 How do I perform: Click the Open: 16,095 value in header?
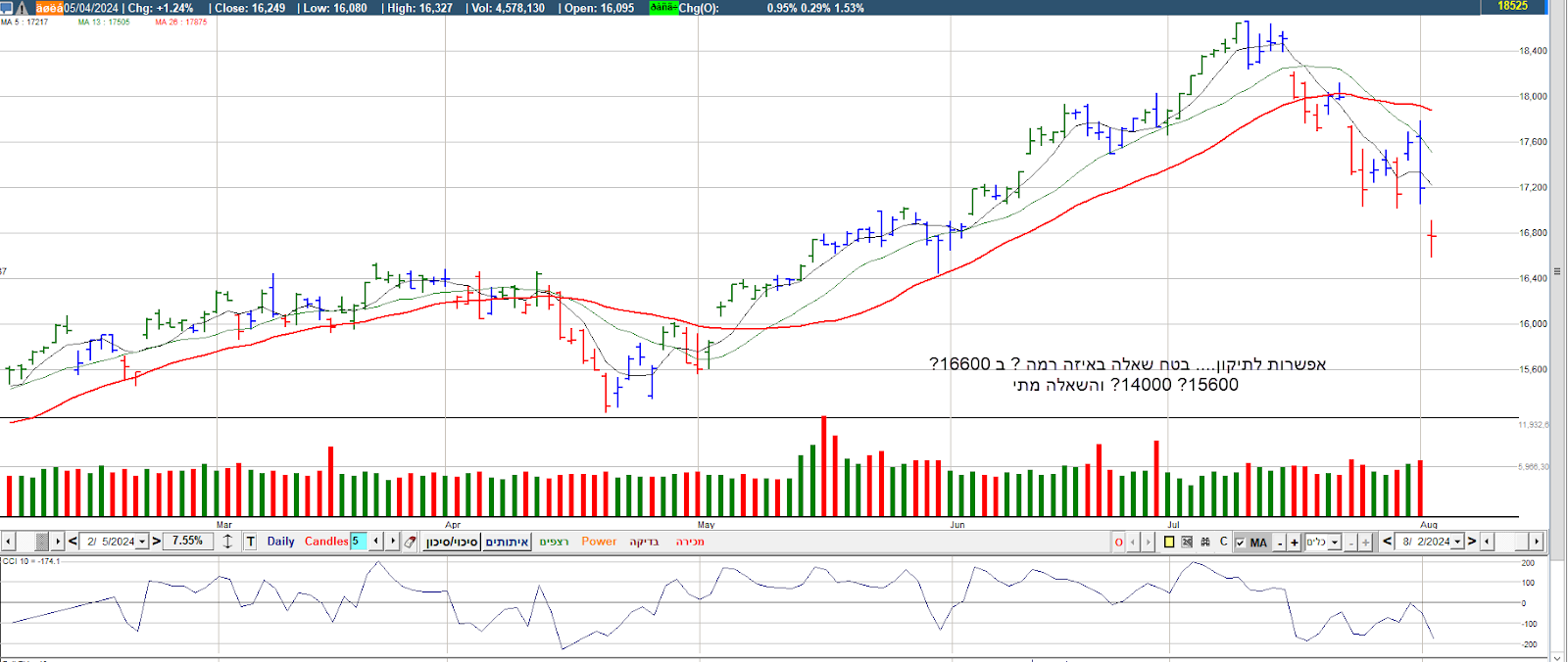(599, 8)
